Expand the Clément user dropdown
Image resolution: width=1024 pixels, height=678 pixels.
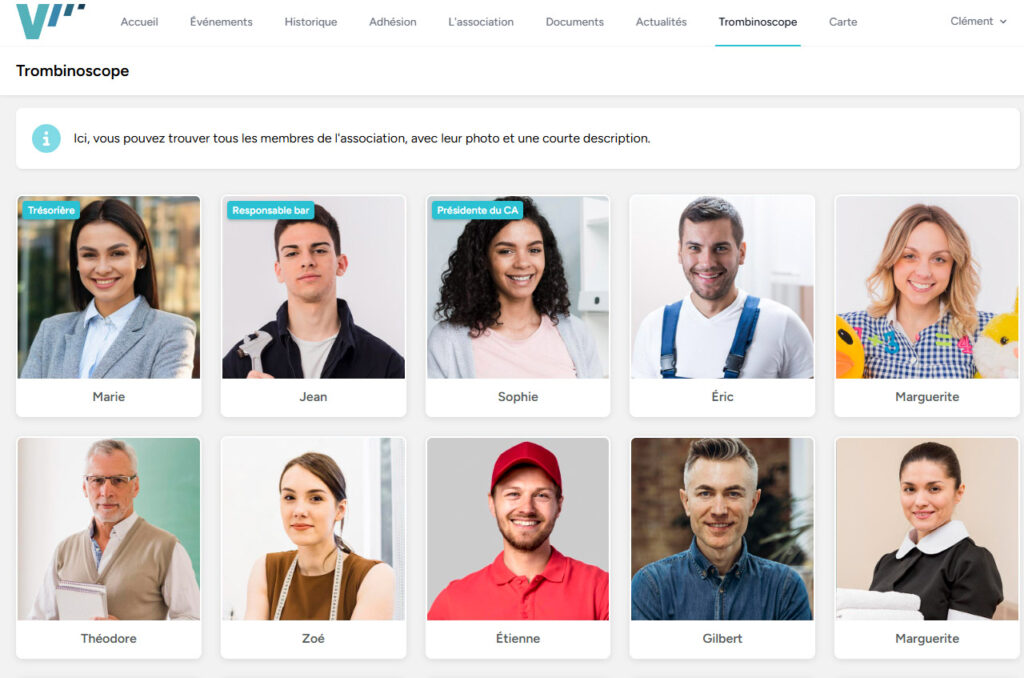(978, 21)
